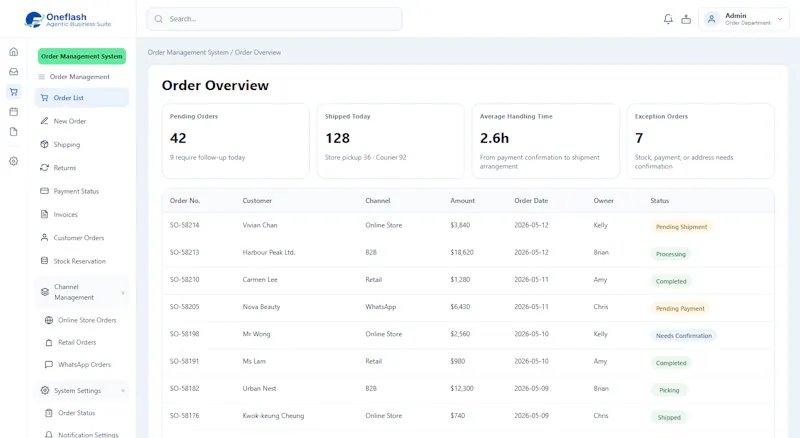Open Notification Settings link
The image size is (800, 438).
(88, 434)
